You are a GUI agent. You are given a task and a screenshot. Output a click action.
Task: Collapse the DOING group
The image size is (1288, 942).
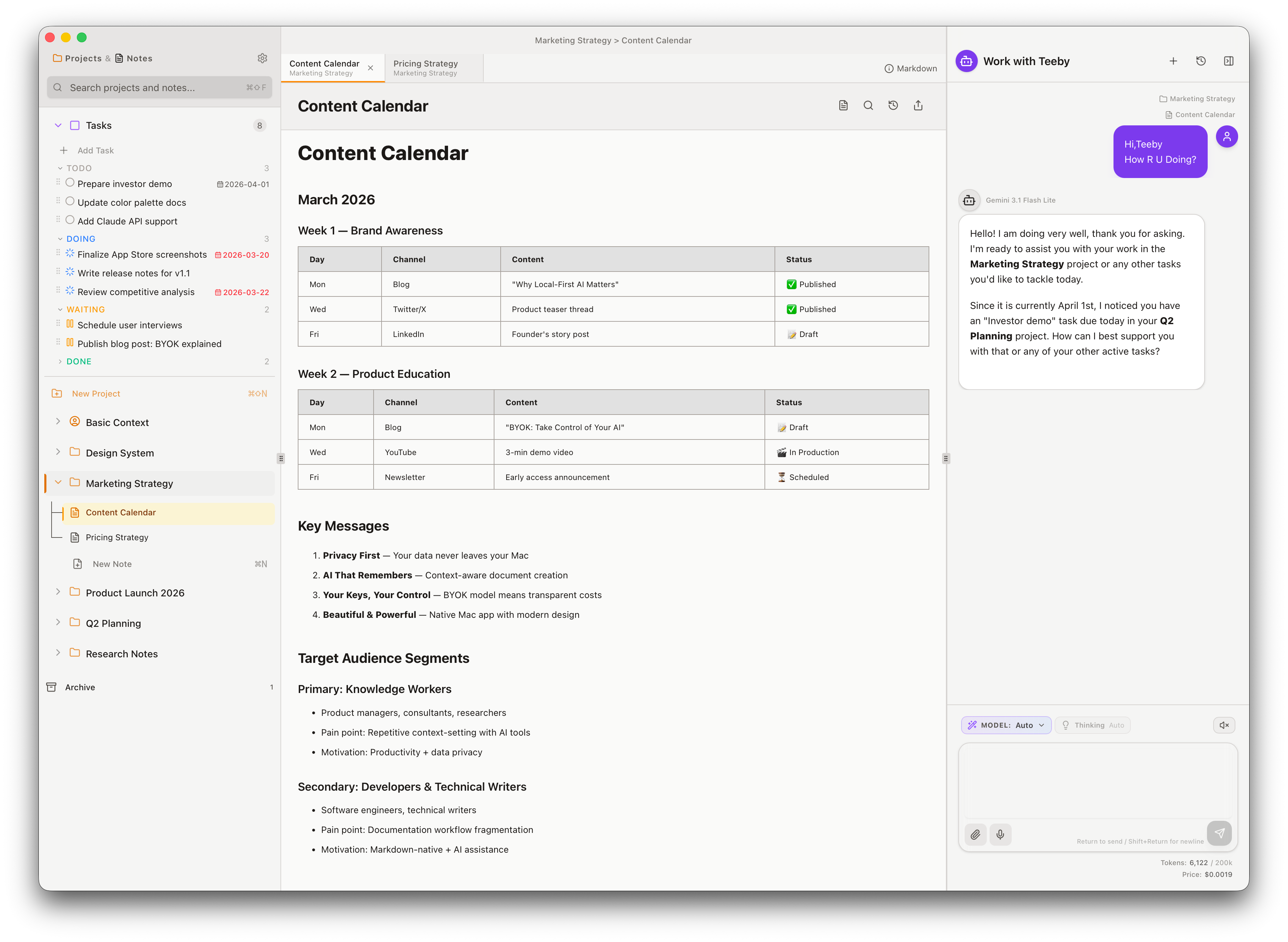tap(60, 239)
